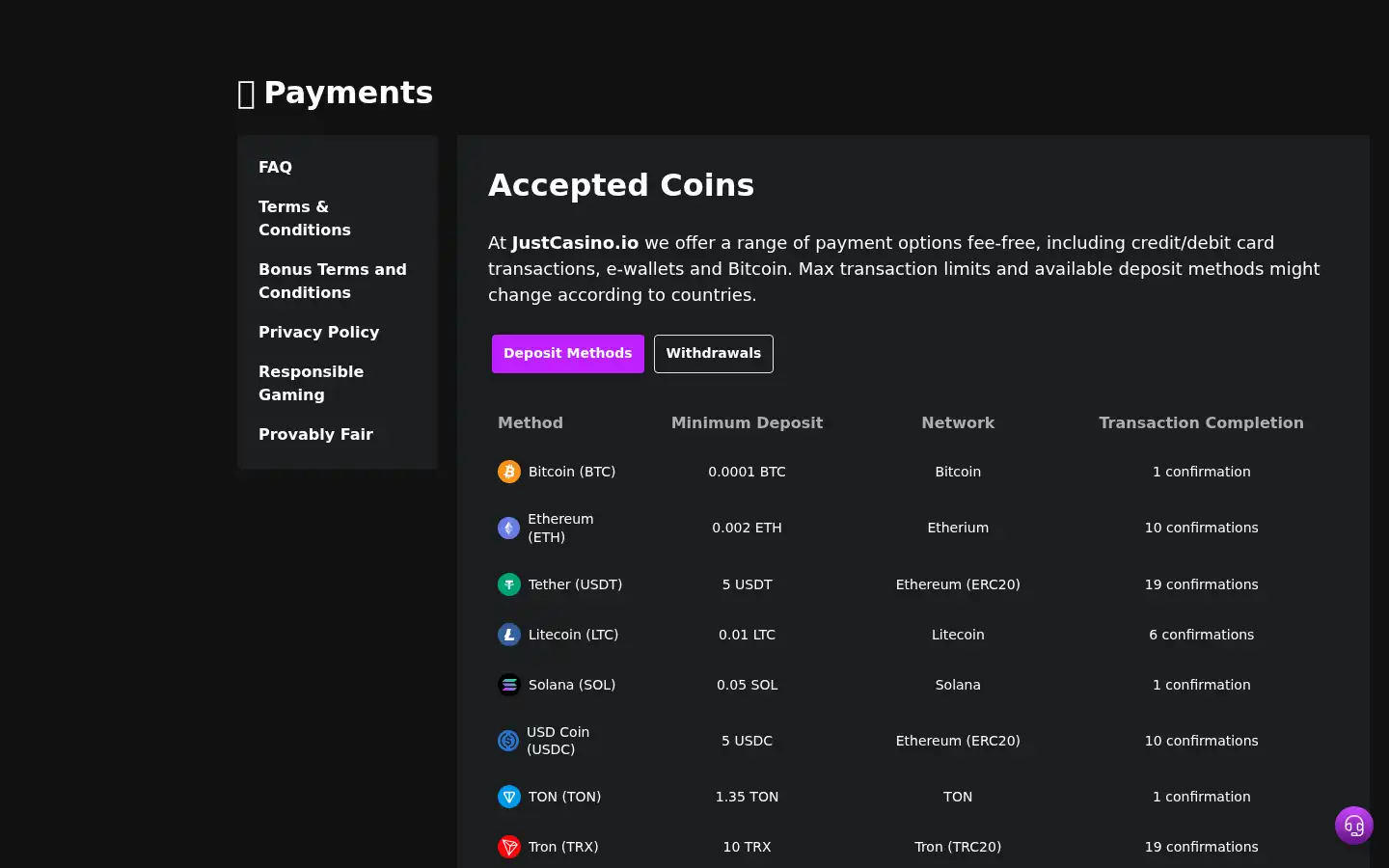Click the Bitcoin coin icon
This screenshot has width=1389, height=868.
click(509, 472)
